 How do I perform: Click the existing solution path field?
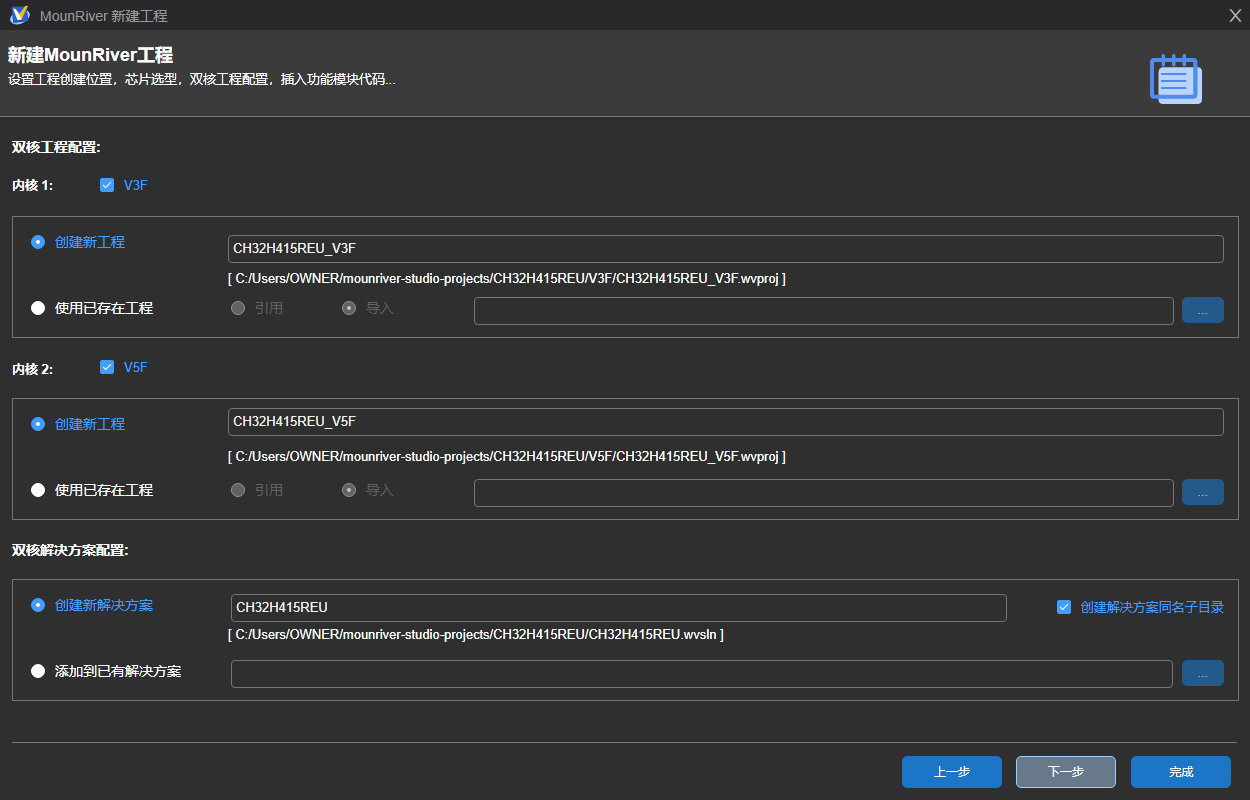coord(702,674)
